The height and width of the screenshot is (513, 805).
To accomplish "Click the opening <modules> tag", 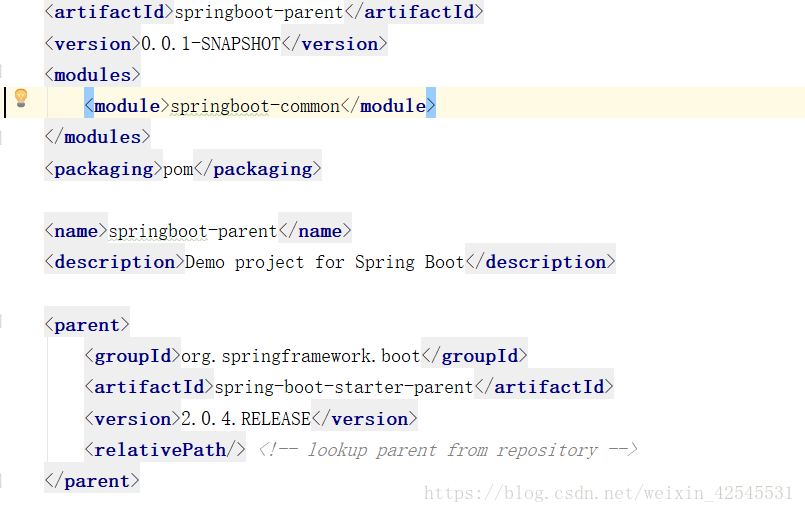I will point(92,75).
